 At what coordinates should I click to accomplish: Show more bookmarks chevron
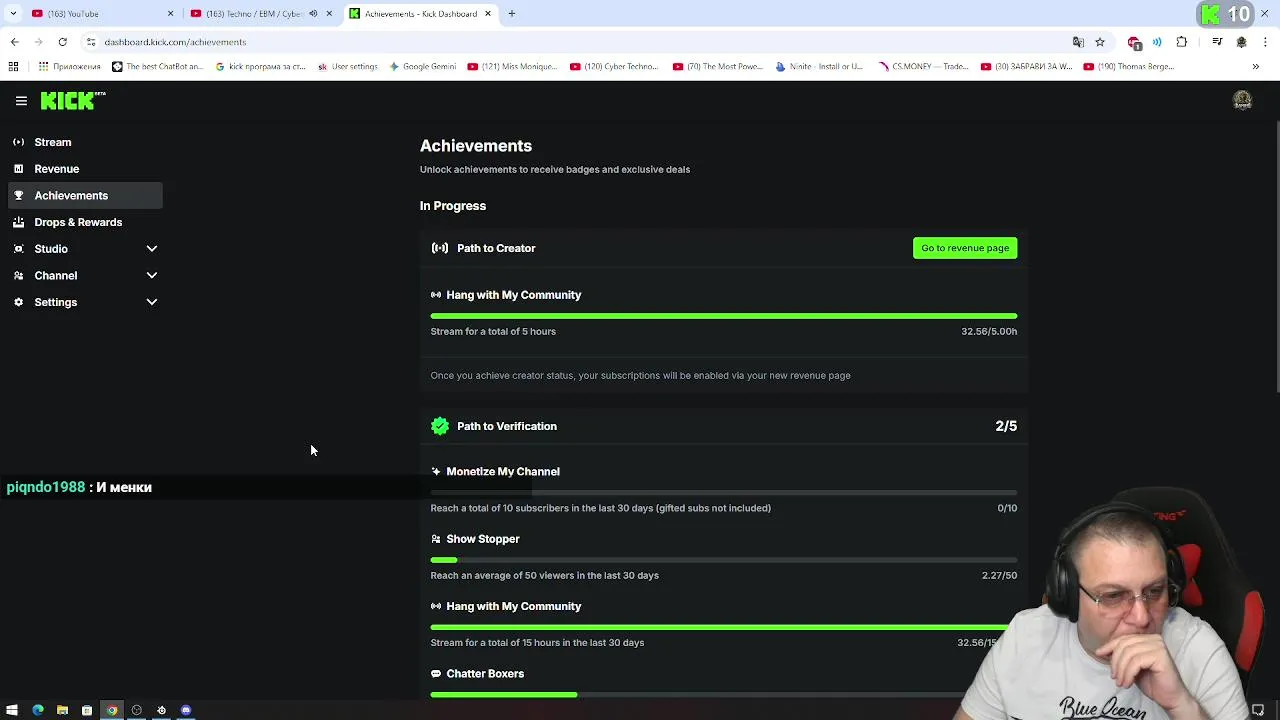[1256, 67]
